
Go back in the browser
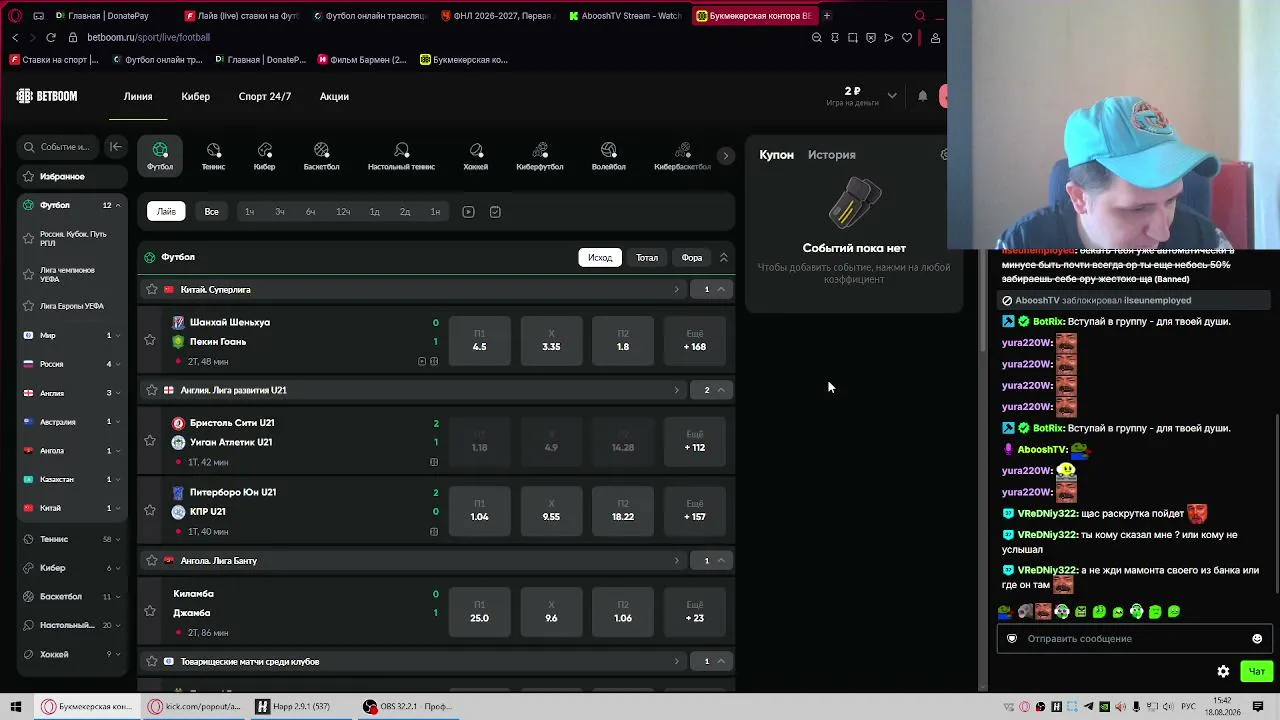click(x=15, y=37)
